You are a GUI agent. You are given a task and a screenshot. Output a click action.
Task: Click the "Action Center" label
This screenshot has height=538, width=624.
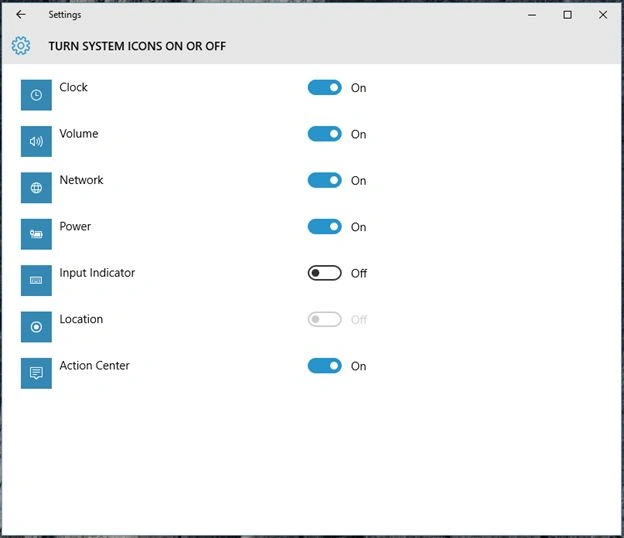(95, 366)
